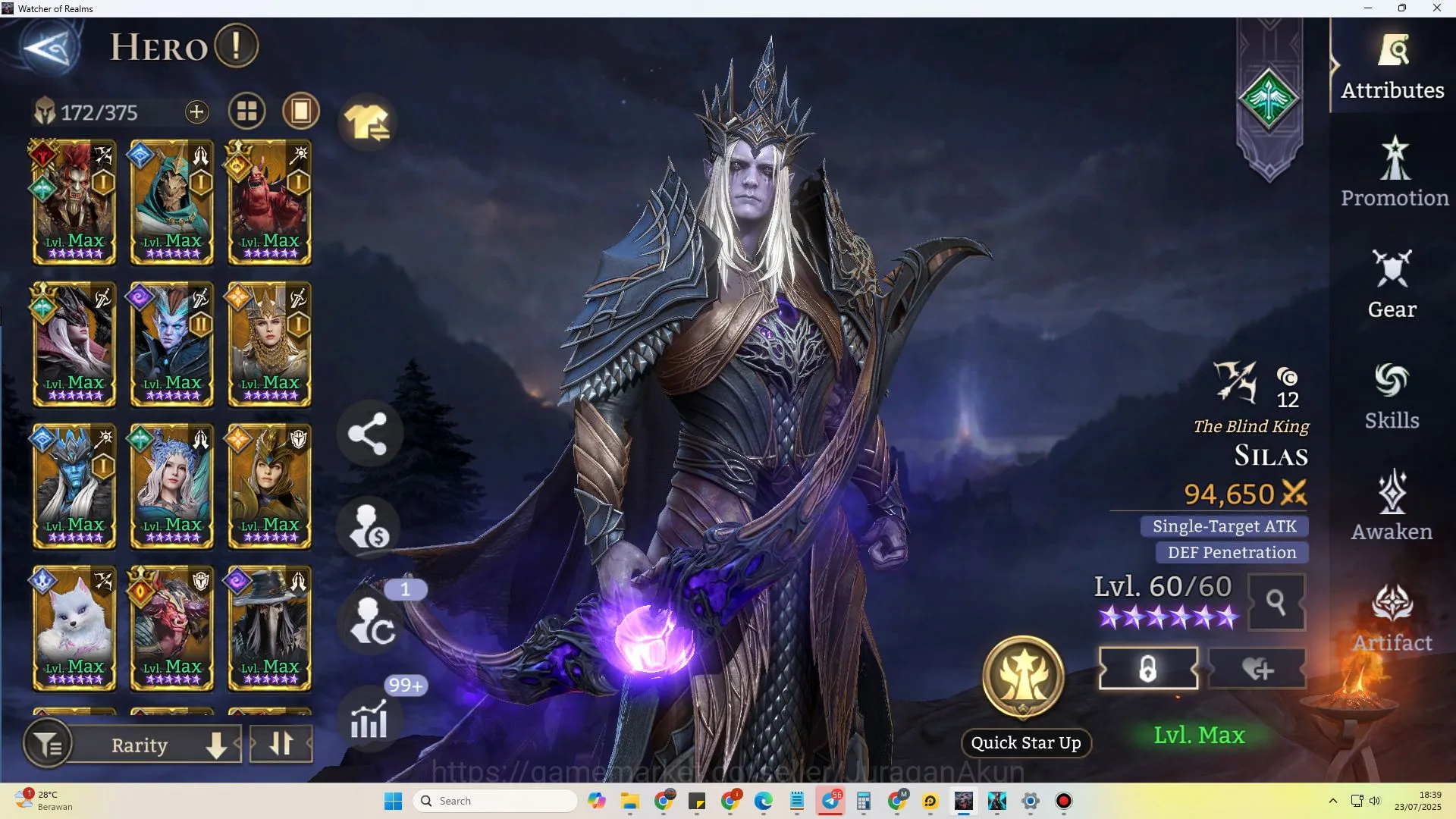Expand hero capacity with the plus button
1456x819 pixels.
click(x=196, y=112)
